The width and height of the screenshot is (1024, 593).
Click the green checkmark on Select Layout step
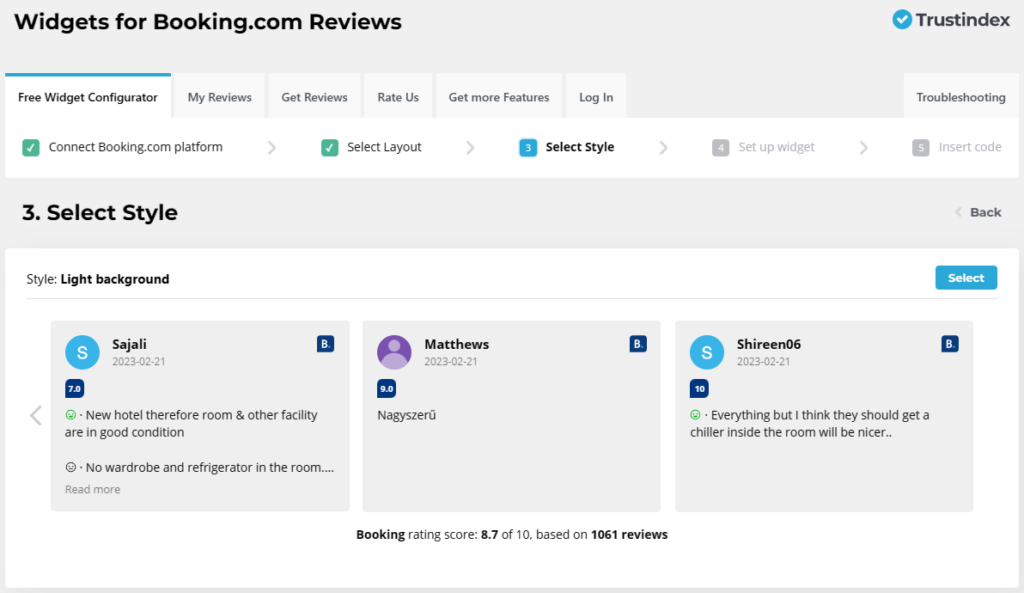(330, 146)
